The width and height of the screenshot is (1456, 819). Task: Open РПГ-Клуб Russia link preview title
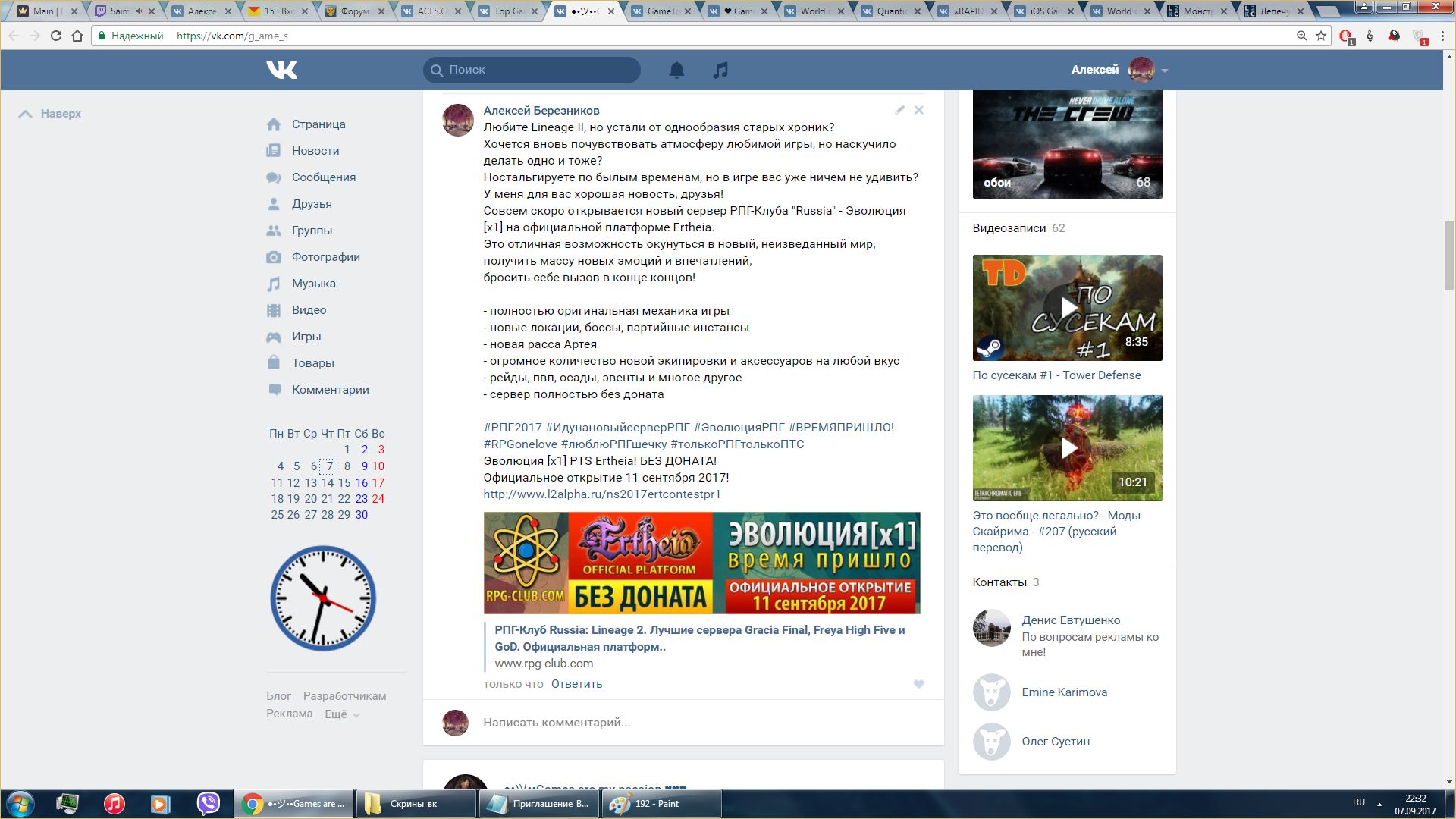(x=700, y=639)
